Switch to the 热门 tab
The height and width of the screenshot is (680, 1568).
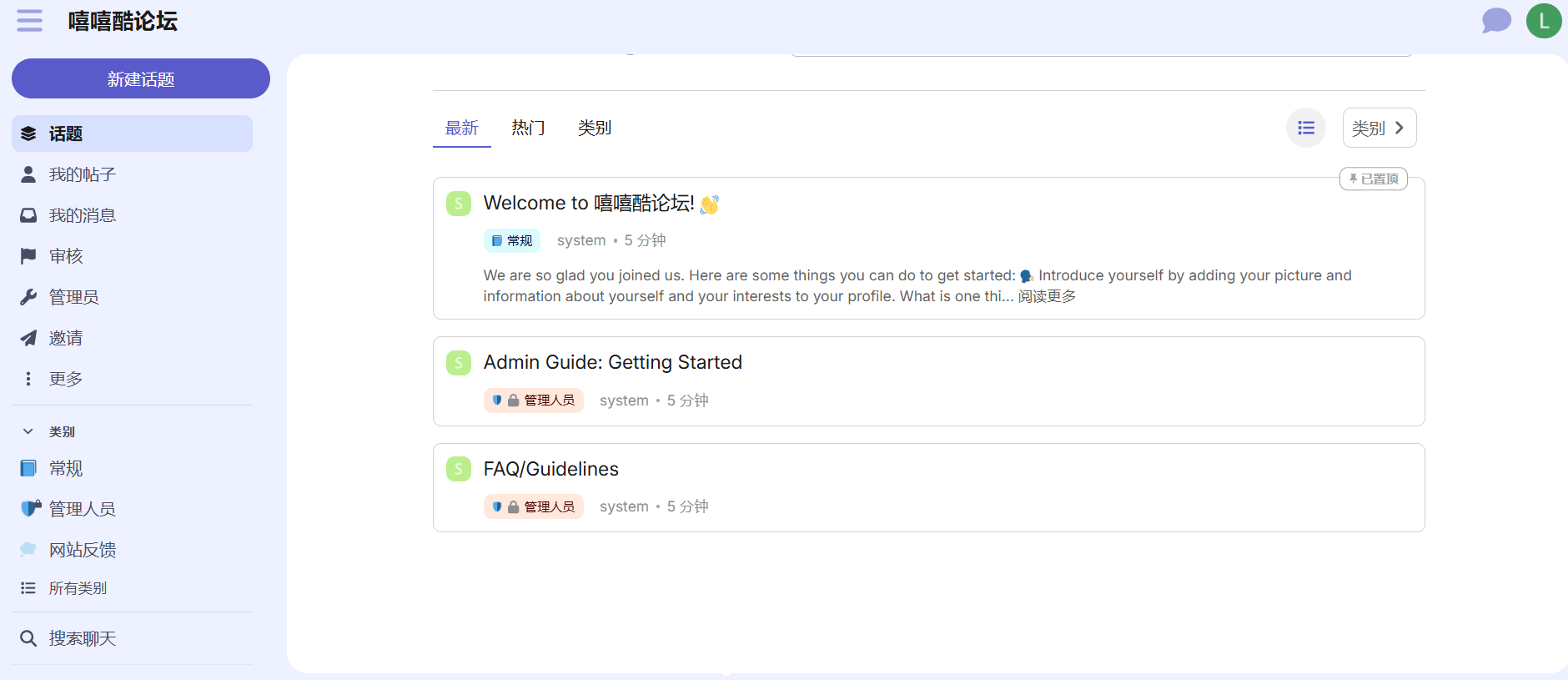pyautogui.click(x=528, y=128)
